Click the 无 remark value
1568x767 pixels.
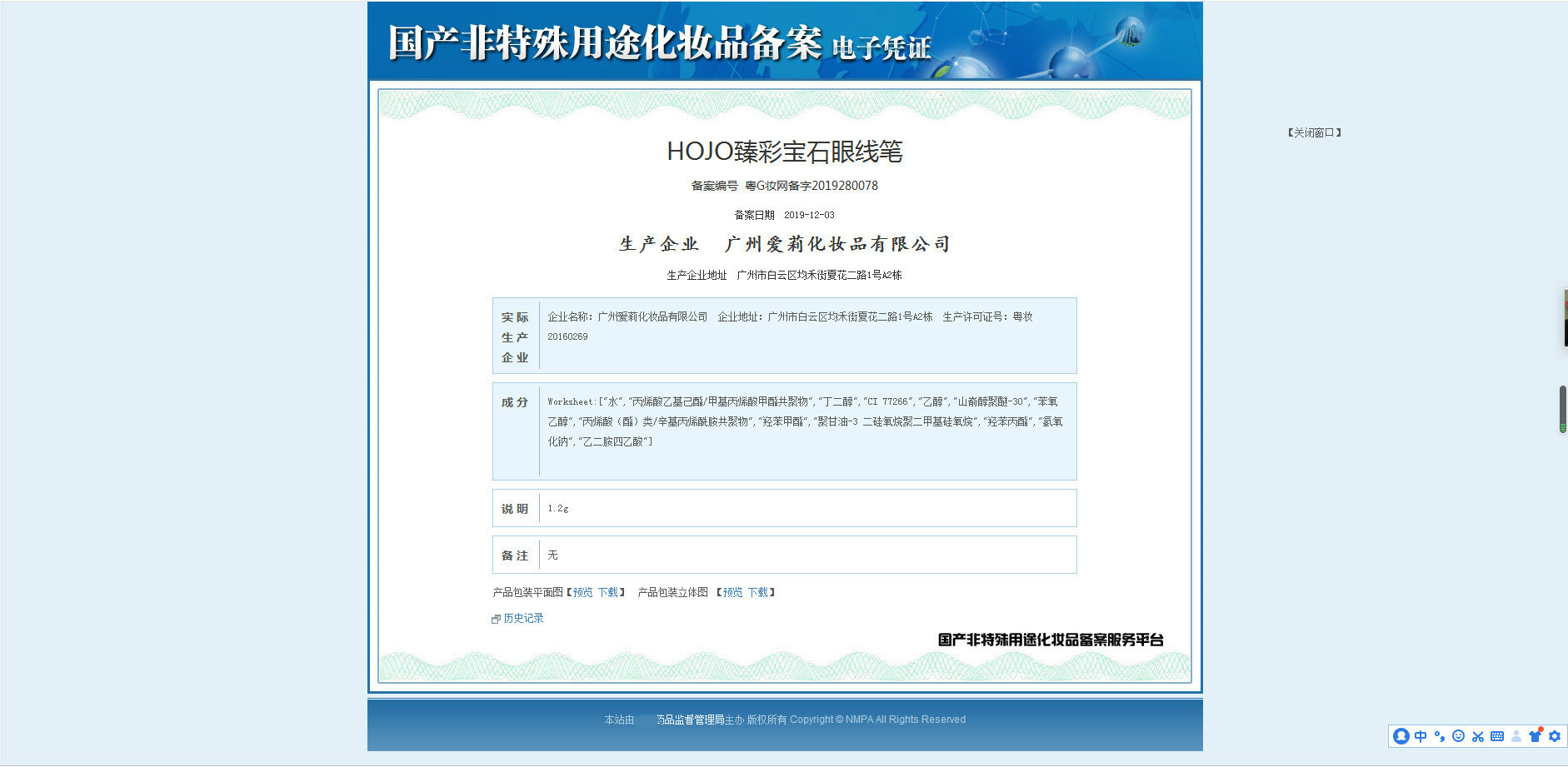tap(552, 555)
